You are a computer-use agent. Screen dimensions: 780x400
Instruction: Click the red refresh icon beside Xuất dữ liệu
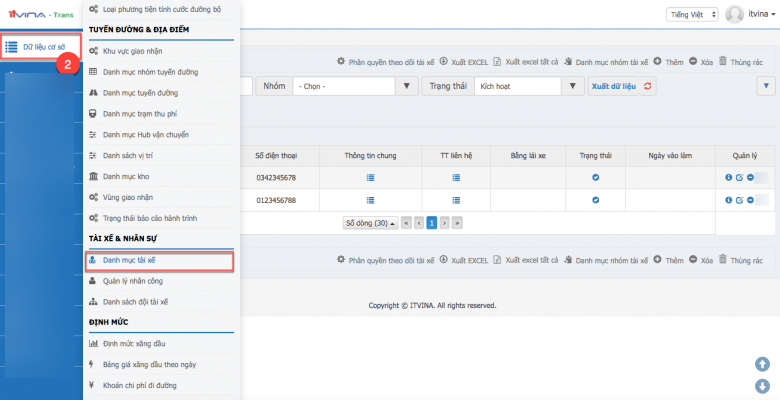point(648,87)
